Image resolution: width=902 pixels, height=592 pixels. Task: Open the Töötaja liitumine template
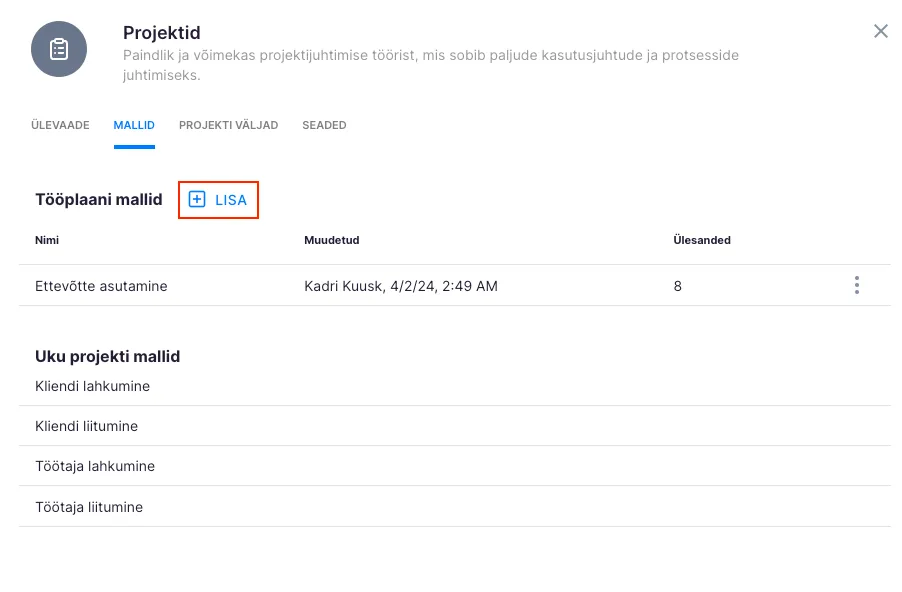(x=89, y=507)
